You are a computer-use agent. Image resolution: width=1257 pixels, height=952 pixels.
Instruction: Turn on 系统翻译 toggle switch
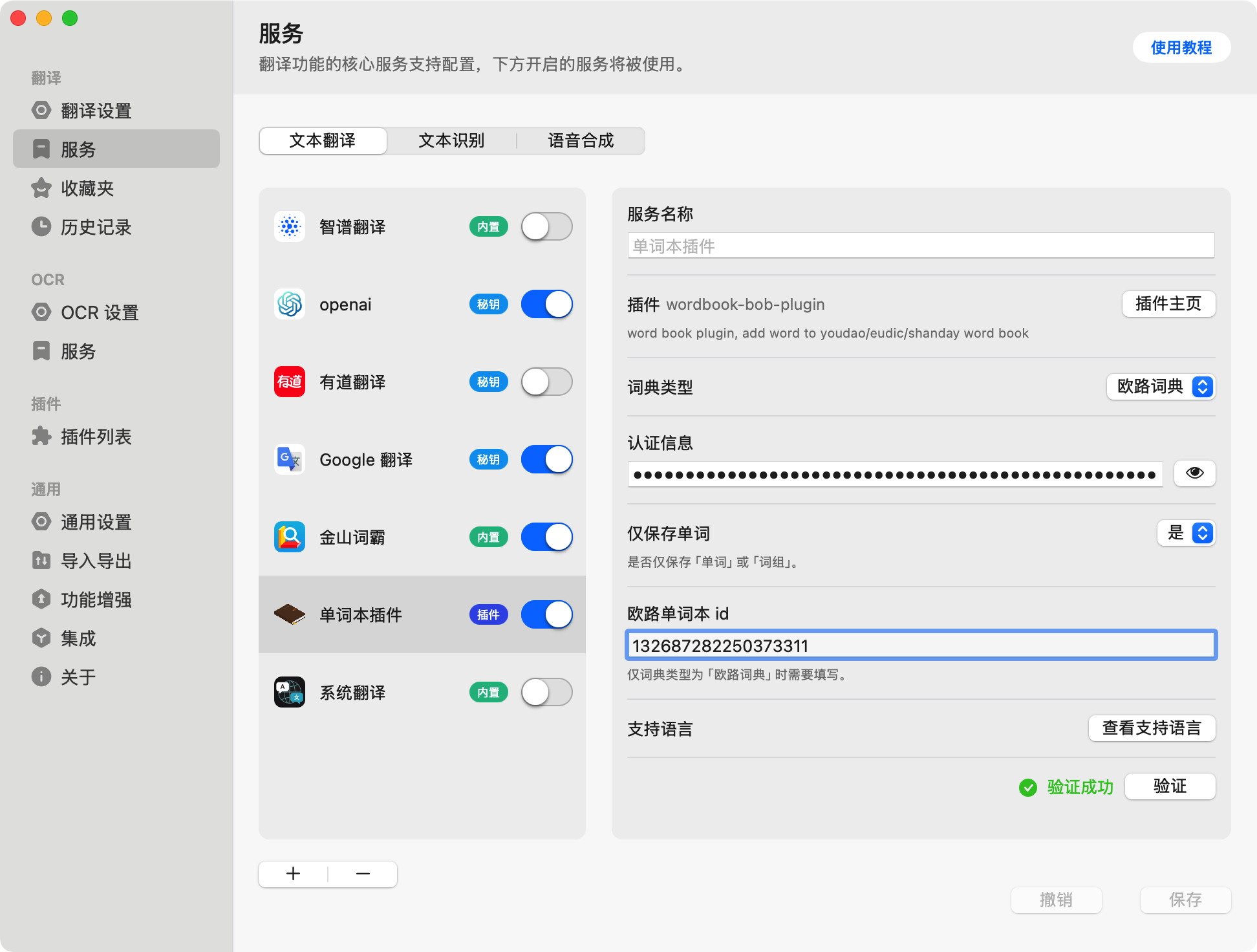coord(546,693)
